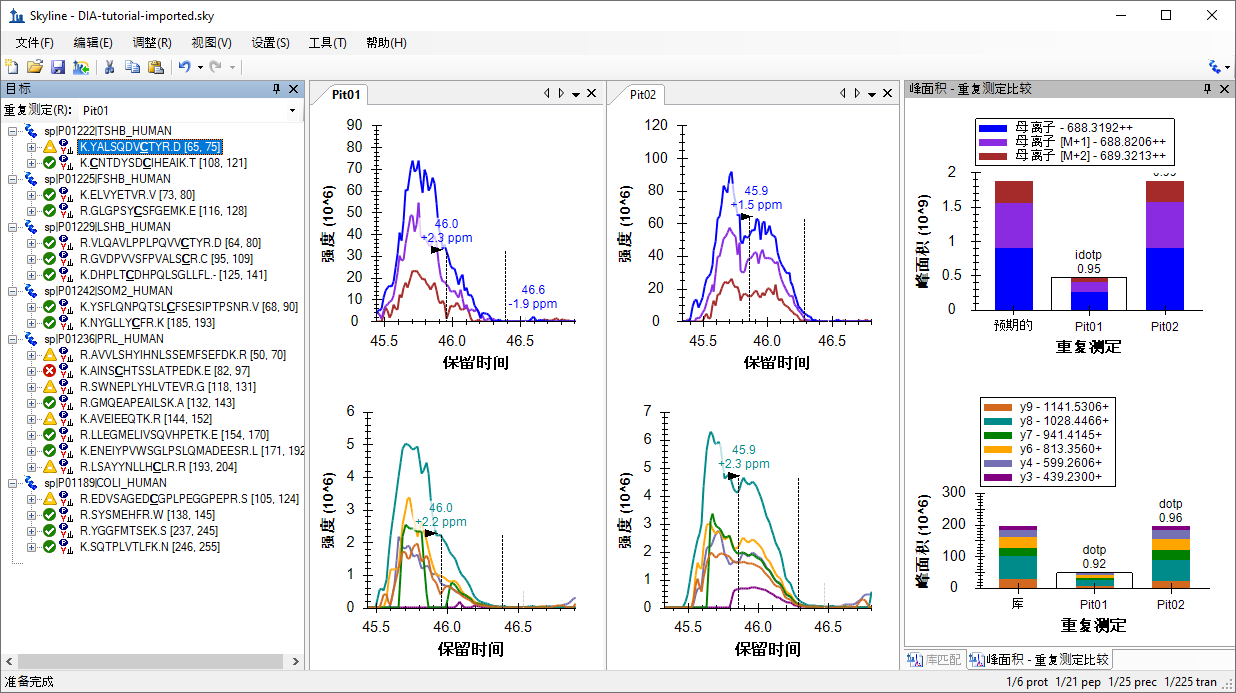
Task: Select the Pit01 chromatogram tab
Action: (x=346, y=95)
